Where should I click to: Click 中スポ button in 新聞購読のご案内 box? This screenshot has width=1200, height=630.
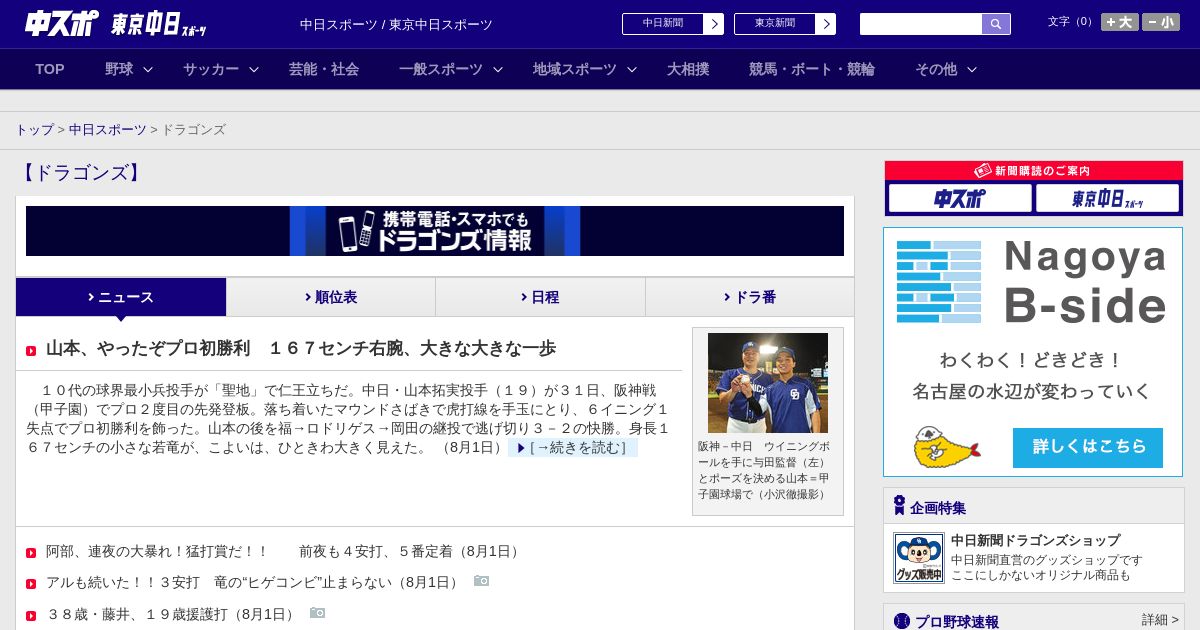[960, 198]
